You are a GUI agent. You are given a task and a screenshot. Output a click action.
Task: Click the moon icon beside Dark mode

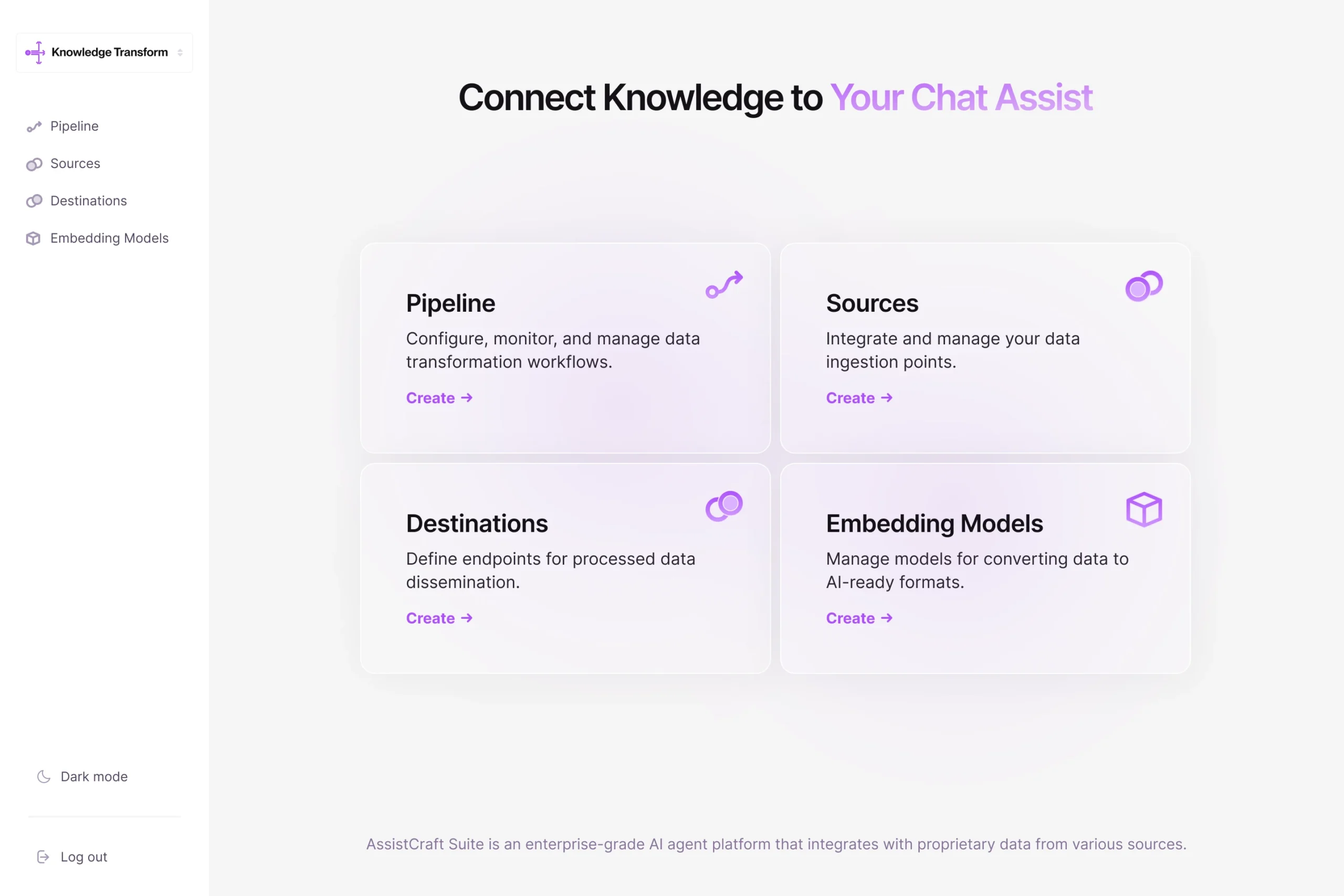(44, 776)
